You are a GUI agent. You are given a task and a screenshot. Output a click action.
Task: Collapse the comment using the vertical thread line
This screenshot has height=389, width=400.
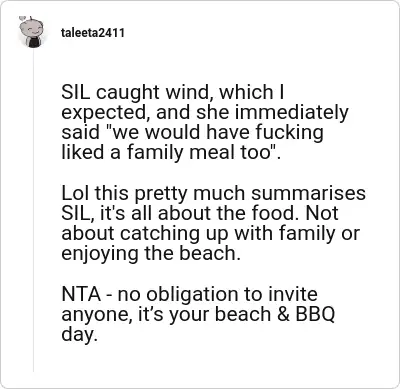pyautogui.click(x=33, y=211)
